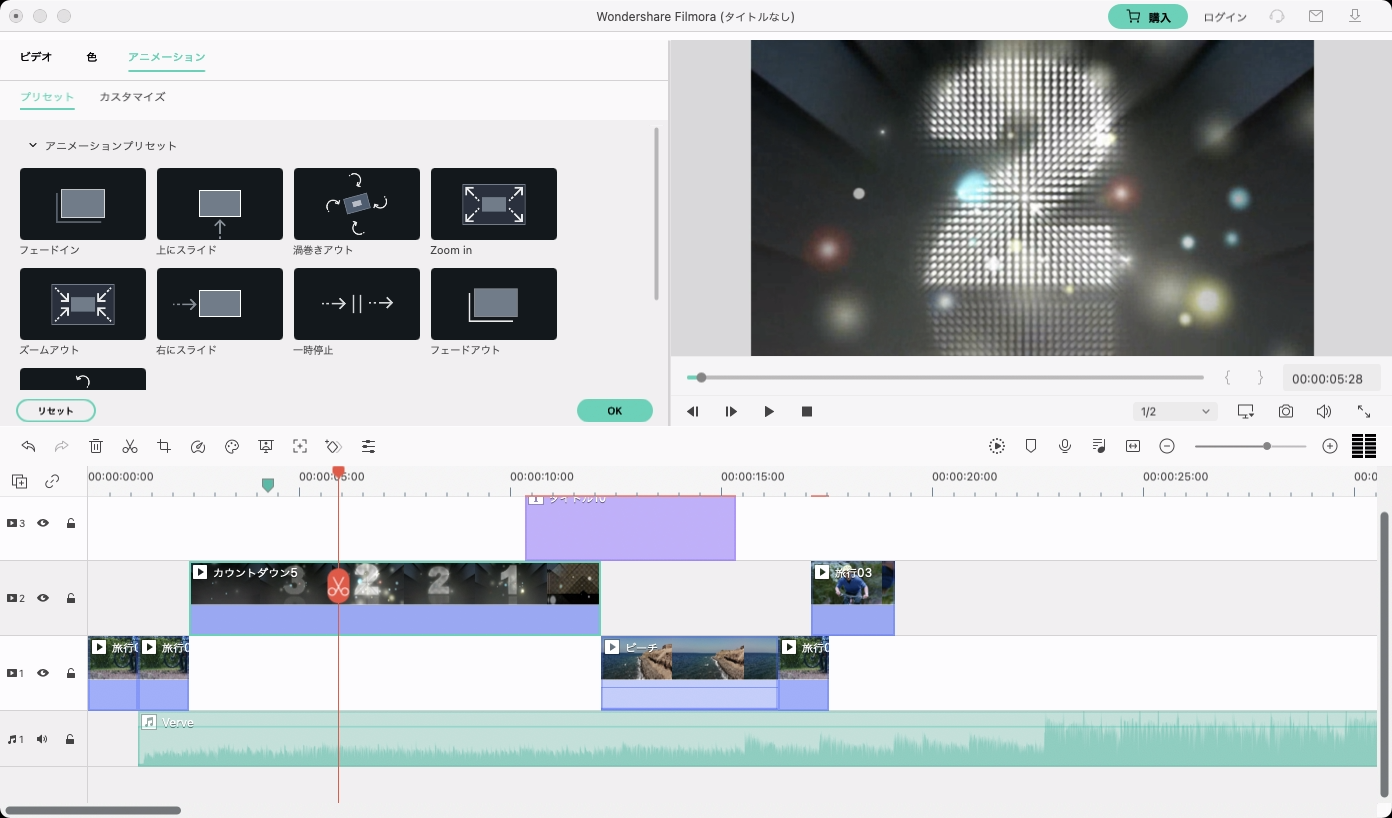Viewport: 1392px width, 818px height.
Task: Lock video track 2
Action: (71, 598)
